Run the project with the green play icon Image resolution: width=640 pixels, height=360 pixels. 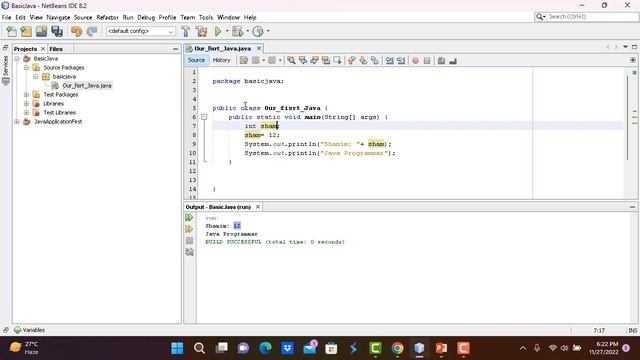pyautogui.click(x=218, y=31)
